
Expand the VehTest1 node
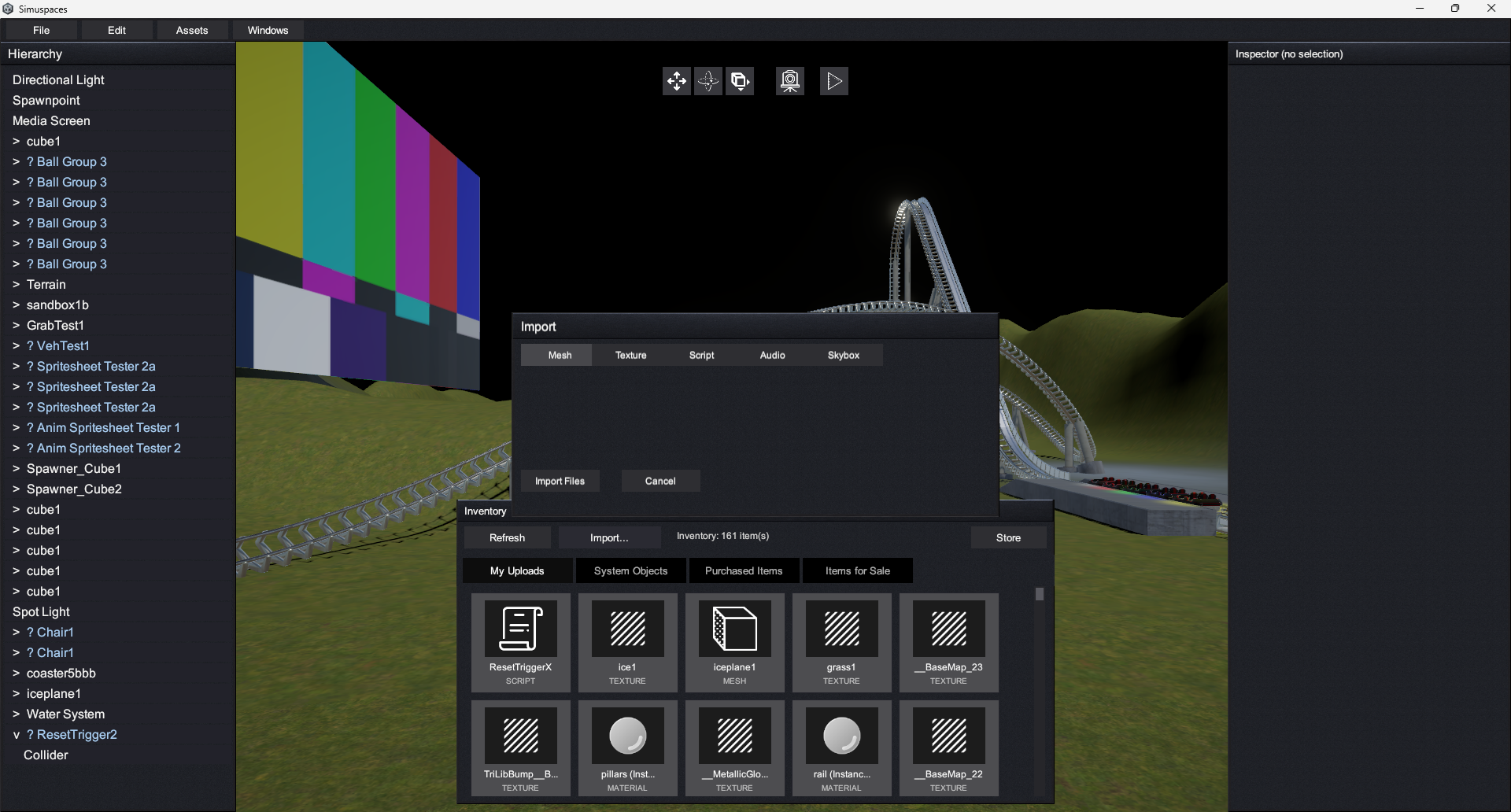(16, 346)
